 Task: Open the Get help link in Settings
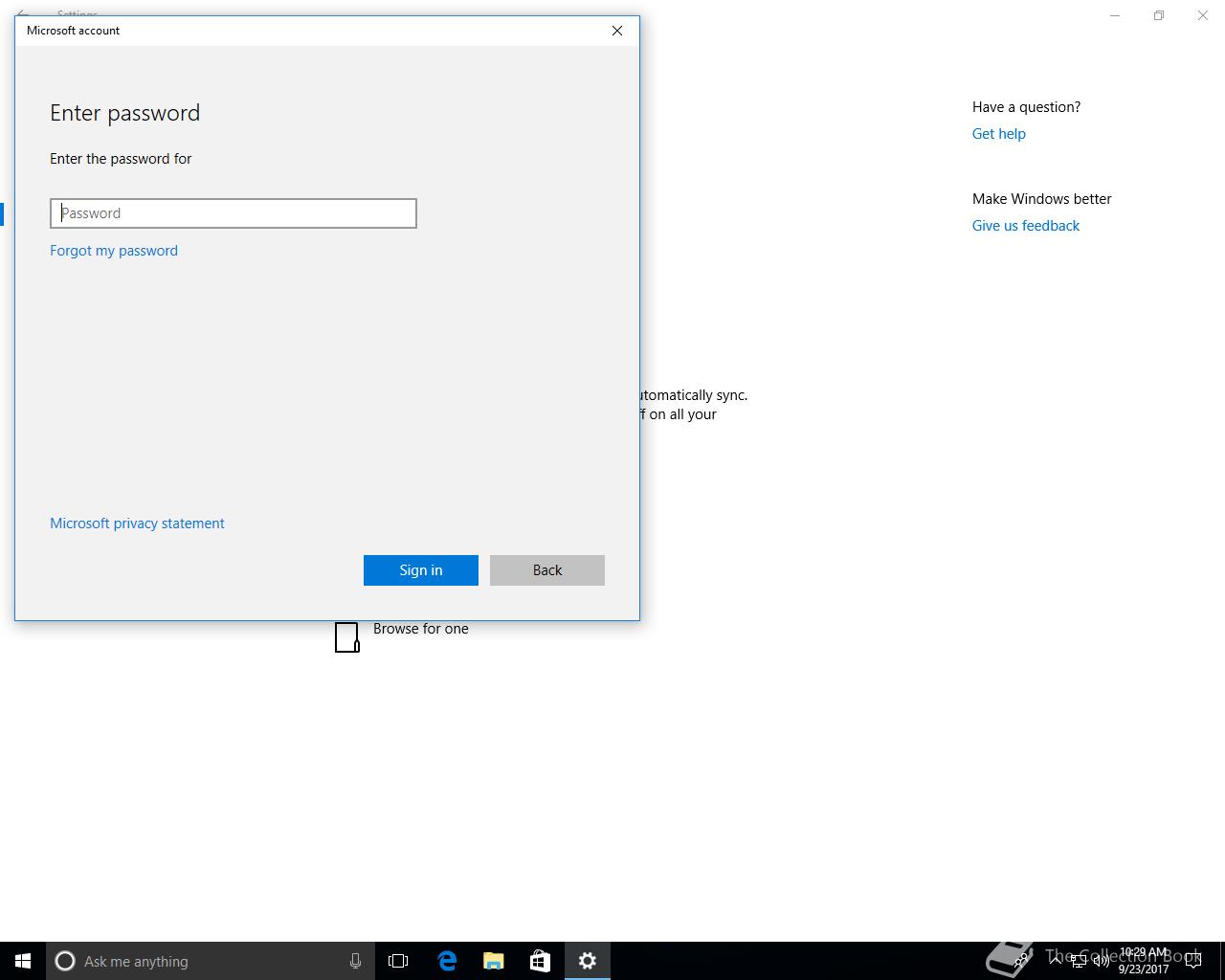(999, 134)
